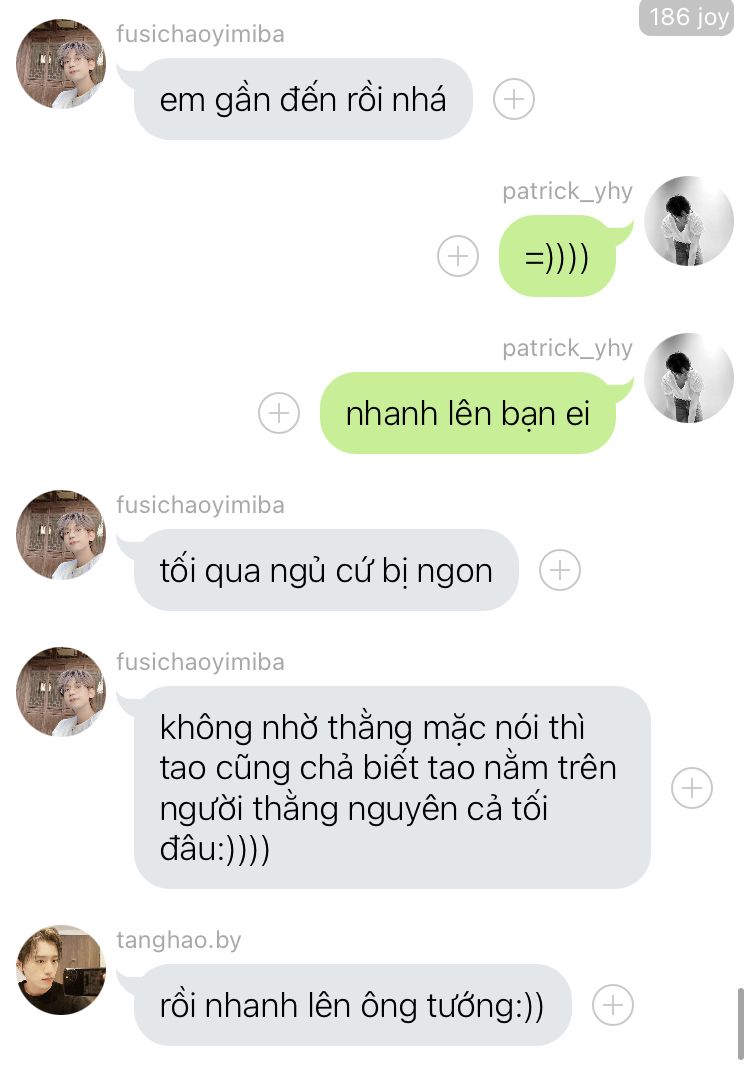Viewport: 750px width, 1065px height.
Task: Click username fusichaoyimiba above first message
Action: click(x=200, y=34)
